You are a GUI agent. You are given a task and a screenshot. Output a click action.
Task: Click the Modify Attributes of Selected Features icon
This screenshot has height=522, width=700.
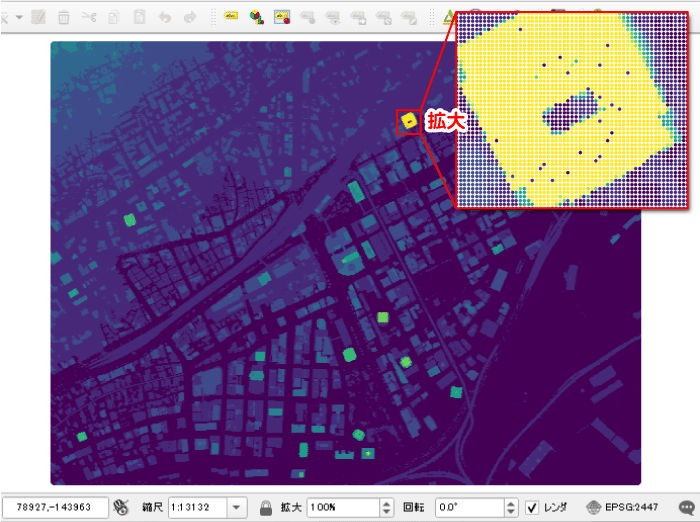point(38,17)
